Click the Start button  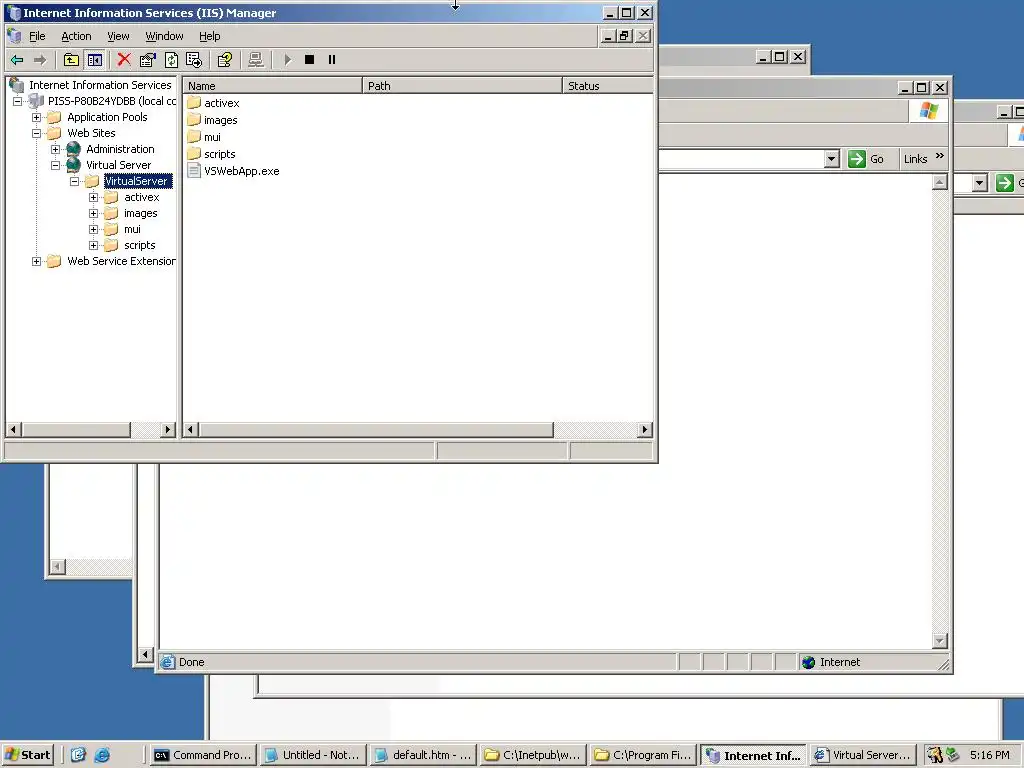tap(27, 755)
